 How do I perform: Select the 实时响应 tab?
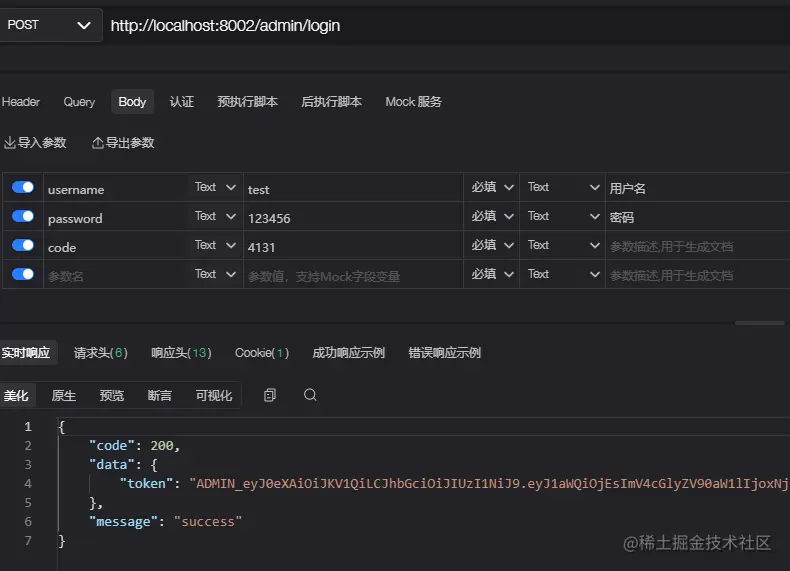(x=26, y=353)
